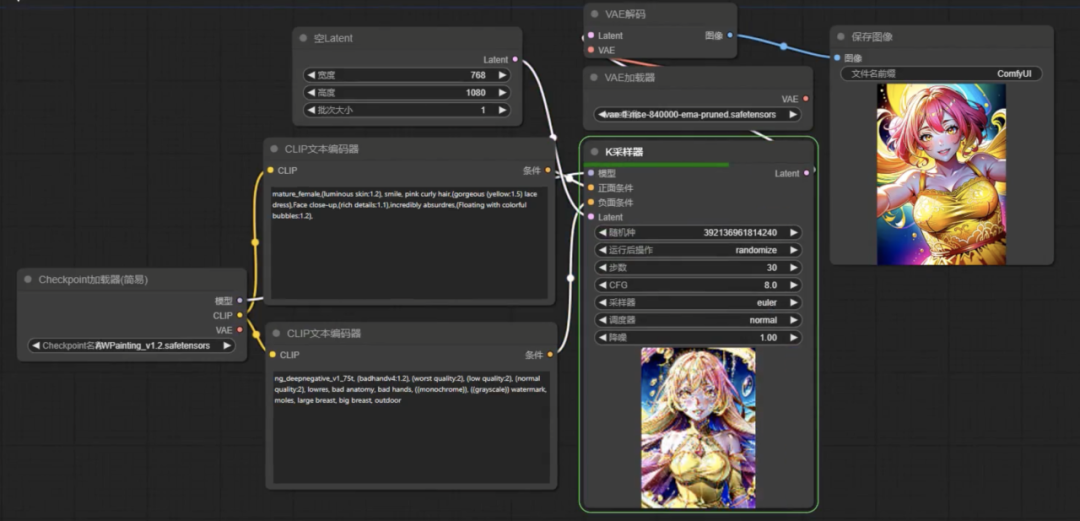
Task: Collapse the 空Latent node via its title dot
Action: tap(304, 39)
